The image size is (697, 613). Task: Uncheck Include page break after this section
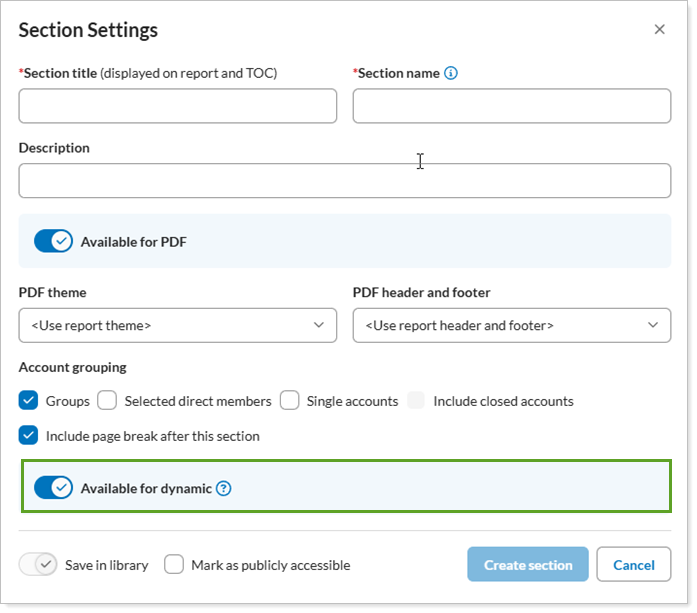point(29,436)
